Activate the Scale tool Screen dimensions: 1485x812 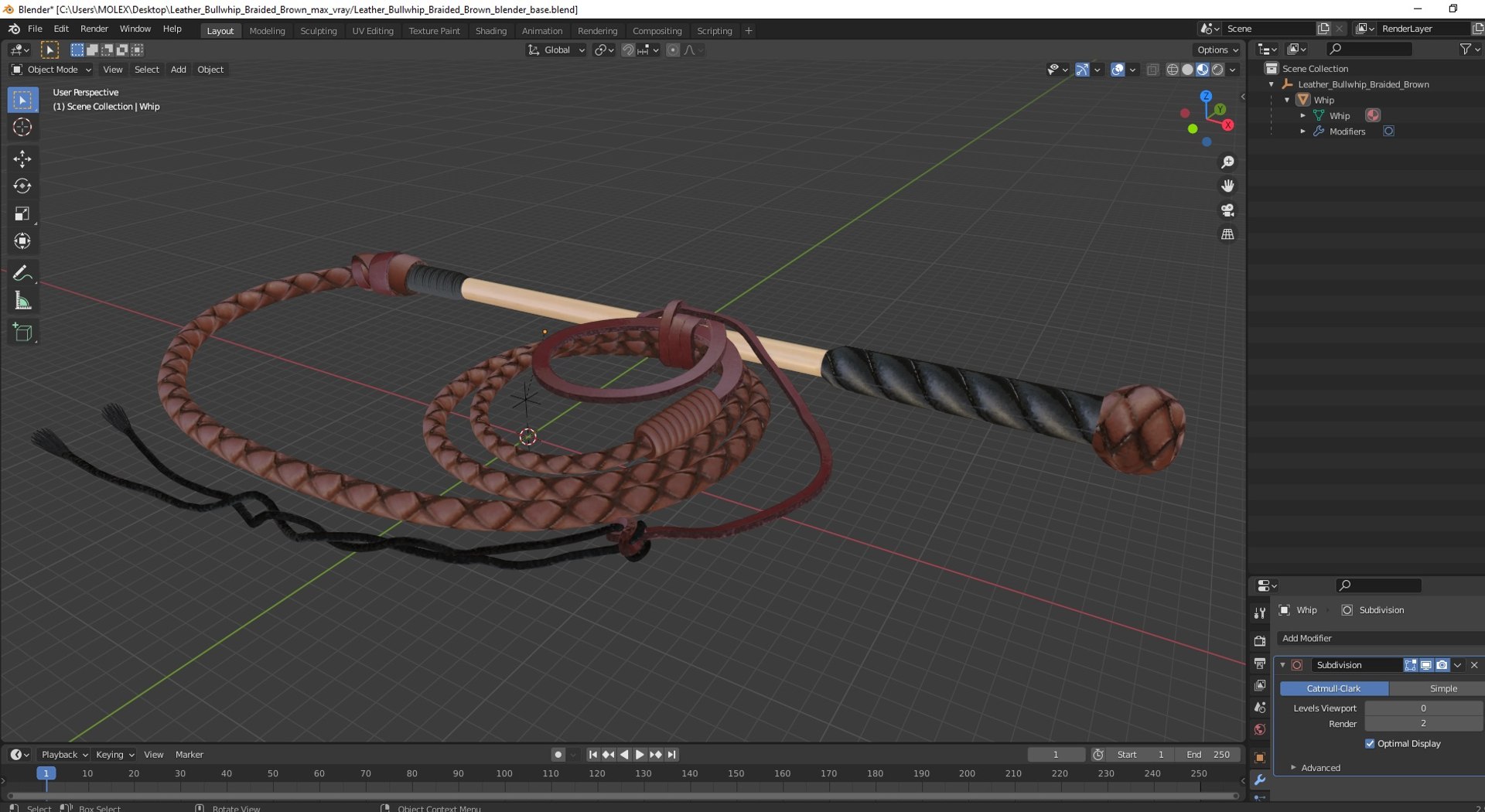pyautogui.click(x=22, y=213)
